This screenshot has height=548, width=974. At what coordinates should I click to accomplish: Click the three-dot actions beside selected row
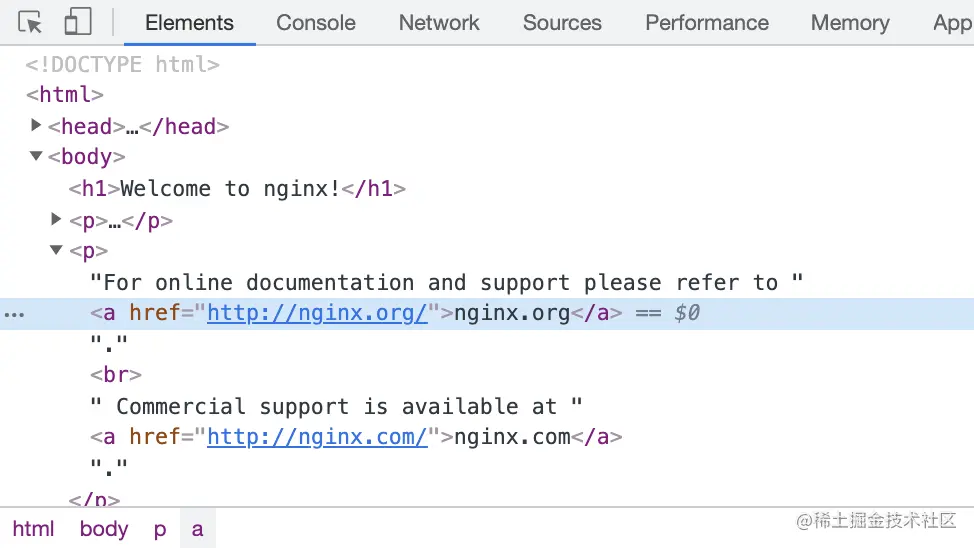[14, 313]
